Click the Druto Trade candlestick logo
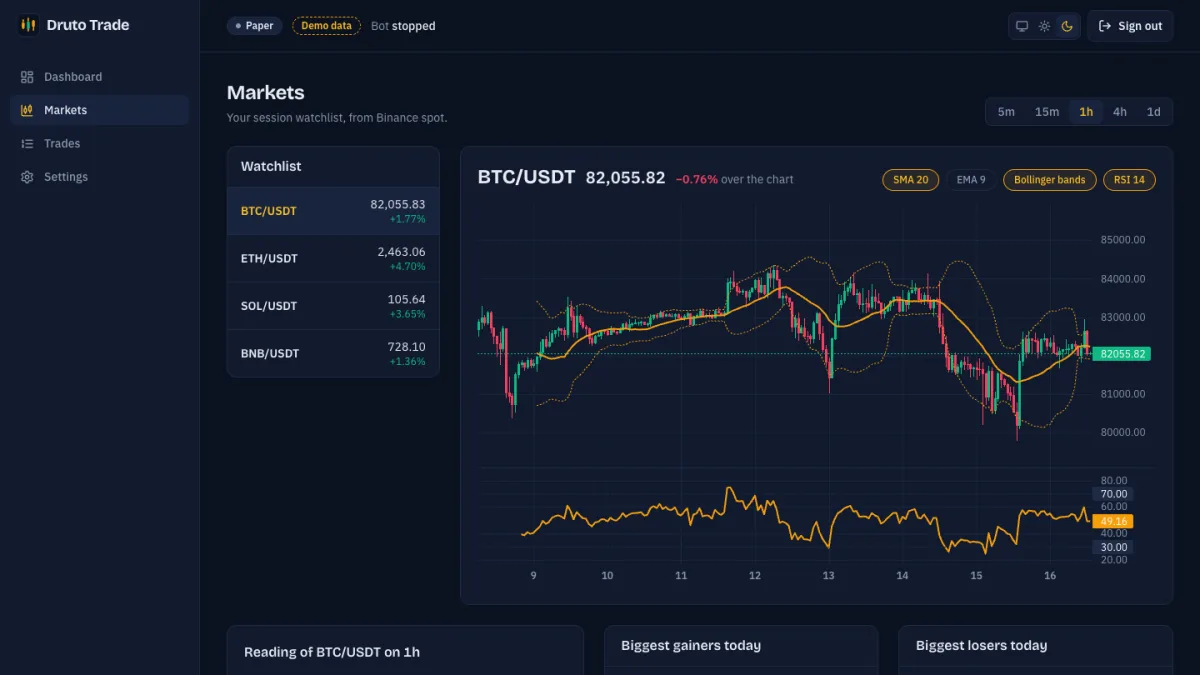The width and height of the screenshot is (1200, 675). click(28, 25)
